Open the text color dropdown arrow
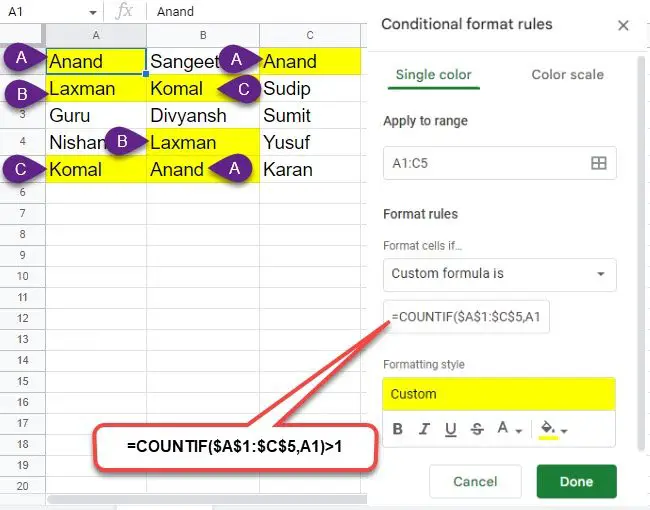650x510 pixels. click(x=519, y=431)
